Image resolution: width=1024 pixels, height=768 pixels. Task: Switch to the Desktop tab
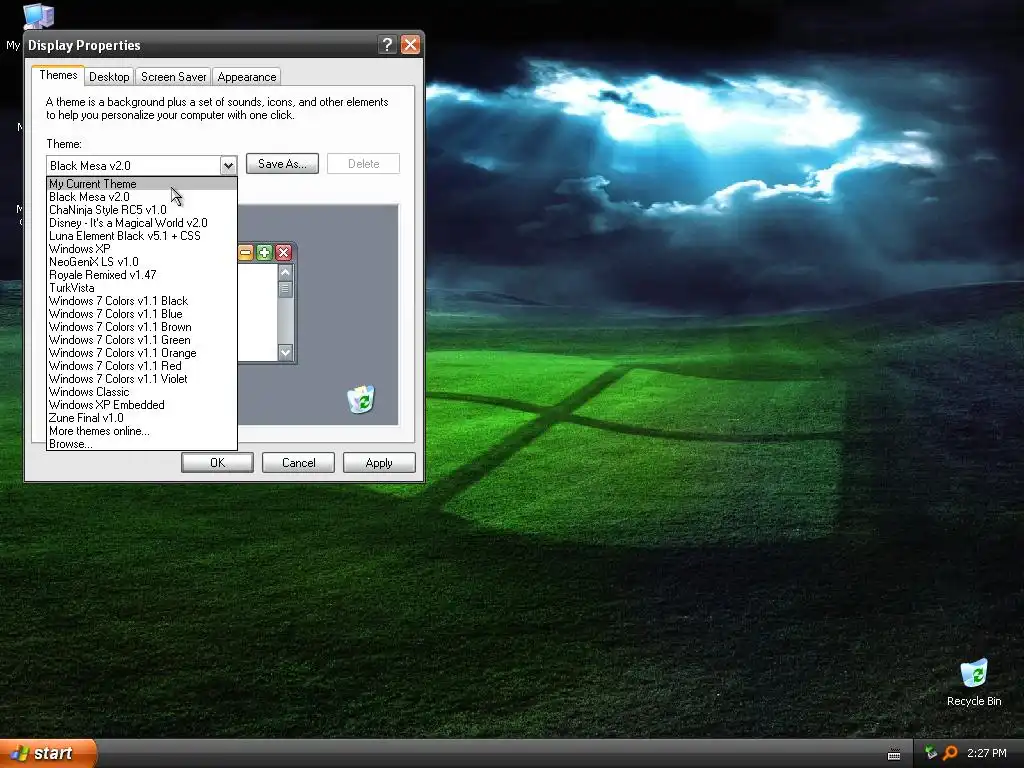[x=109, y=76]
